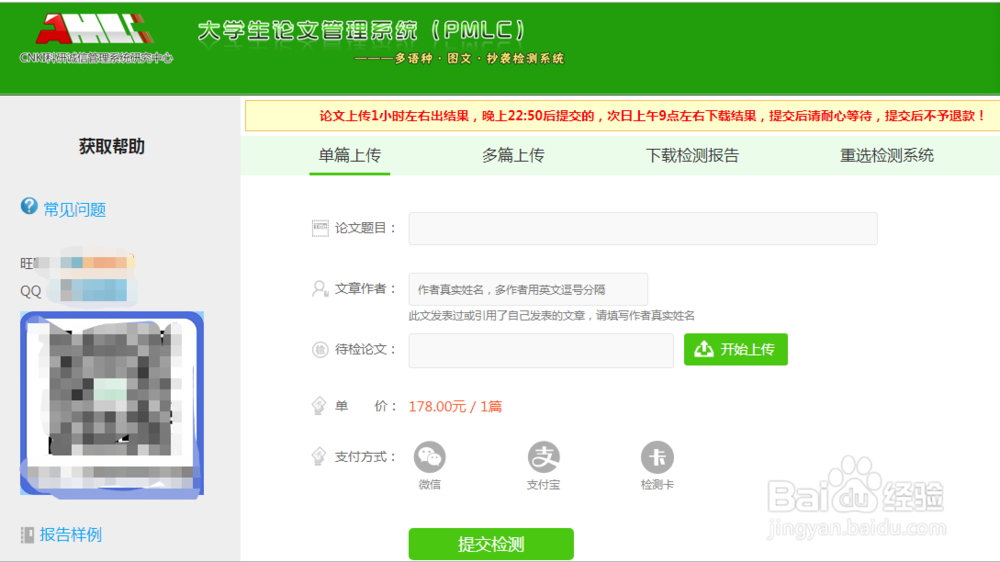The width and height of the screenshot is (1000, 562).
Task: Select detection card (检测卡) payment icon
Action: pyautogui.click(x=657, y=457)
